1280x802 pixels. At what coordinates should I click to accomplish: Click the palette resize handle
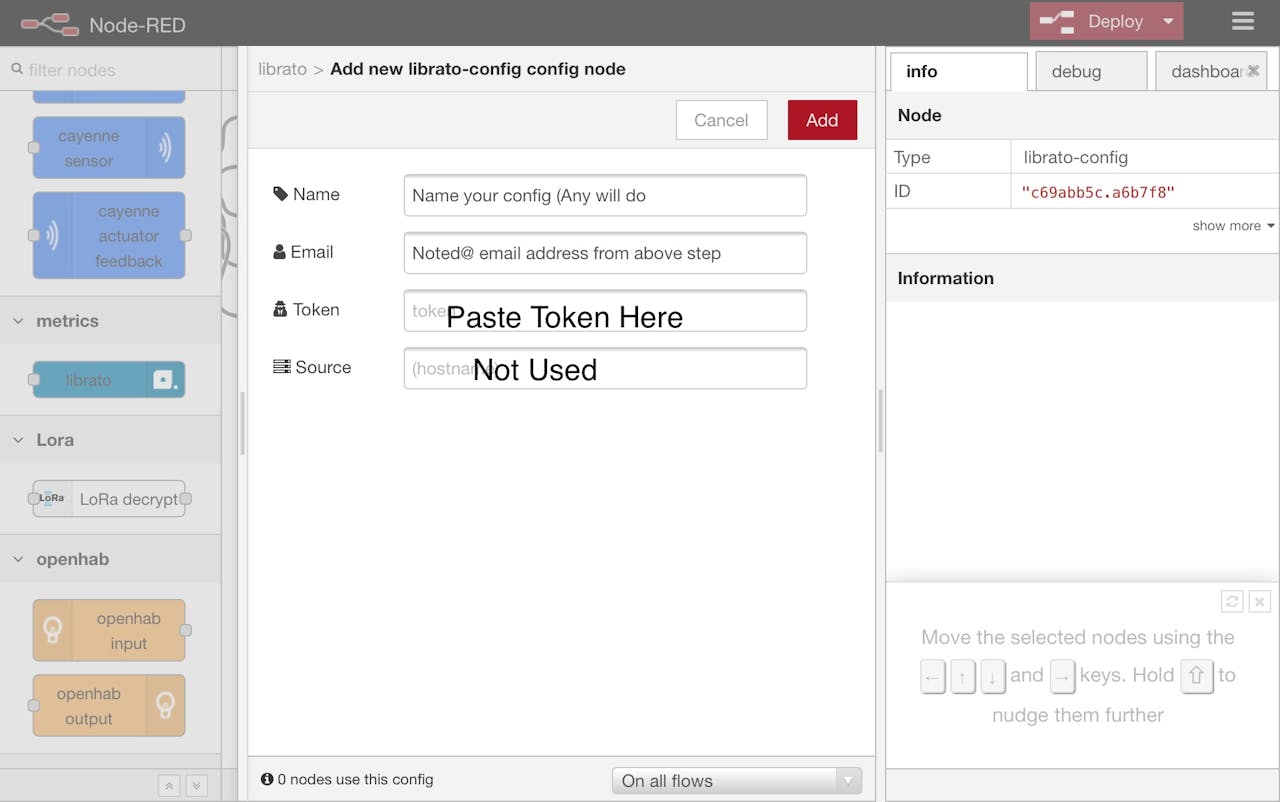pos(242,424)
